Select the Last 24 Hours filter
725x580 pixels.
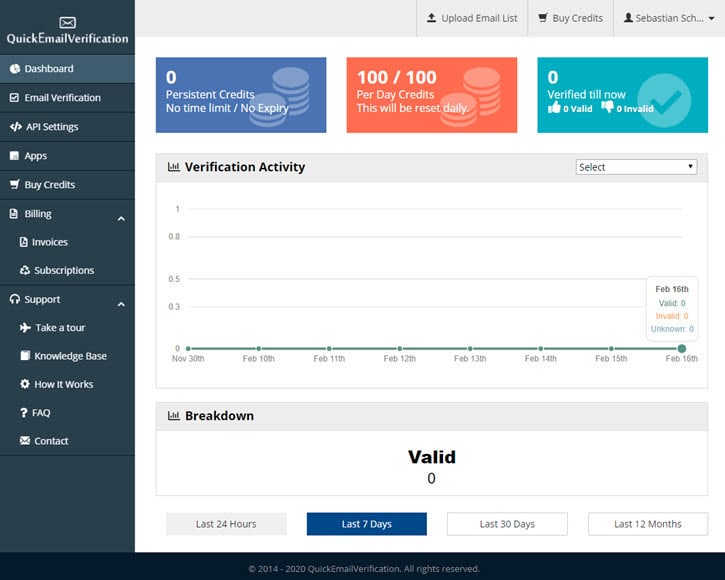point(226,524)
